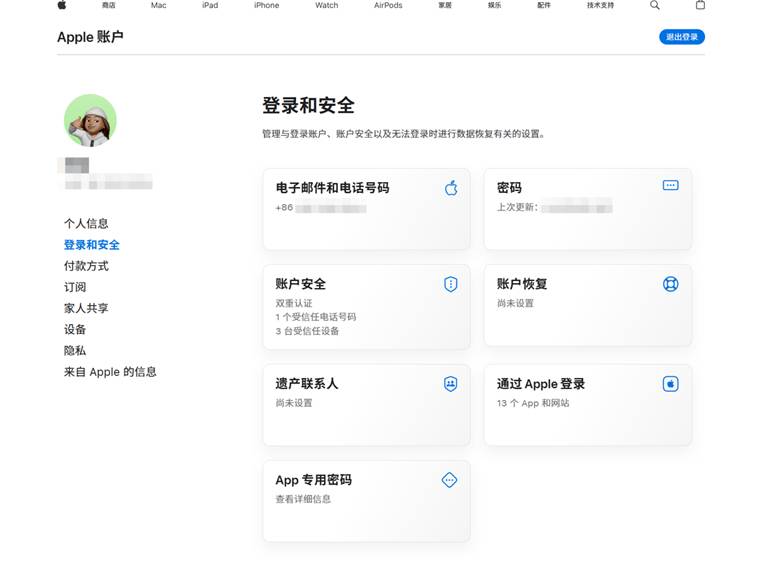Click the 退出登录 sign-out button
Image resolution: width=769 pixels, height=562 pixels.
[682, 37]
